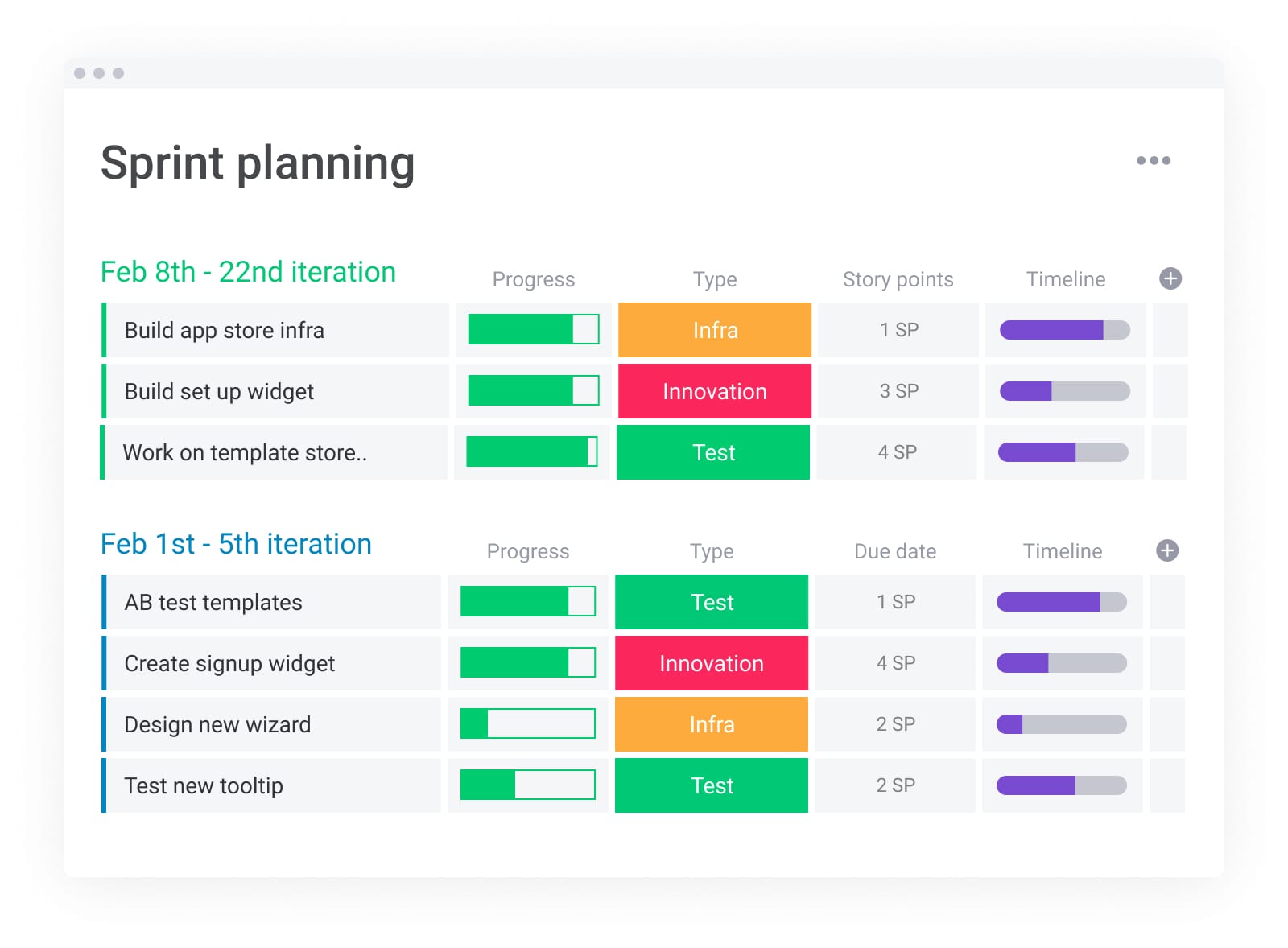Select the Work on template store task
The image size is (1288, 948).
(245, 452)
